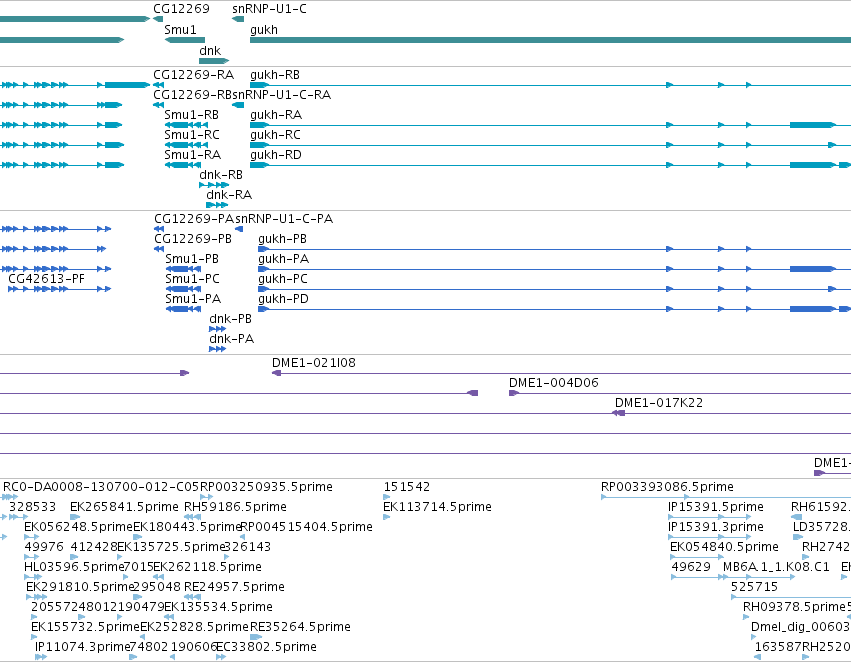The width and height of the screenshot is (851, 662).
Task: Click the DME1-017K22 clone label
Action: [x=659, y=404]
